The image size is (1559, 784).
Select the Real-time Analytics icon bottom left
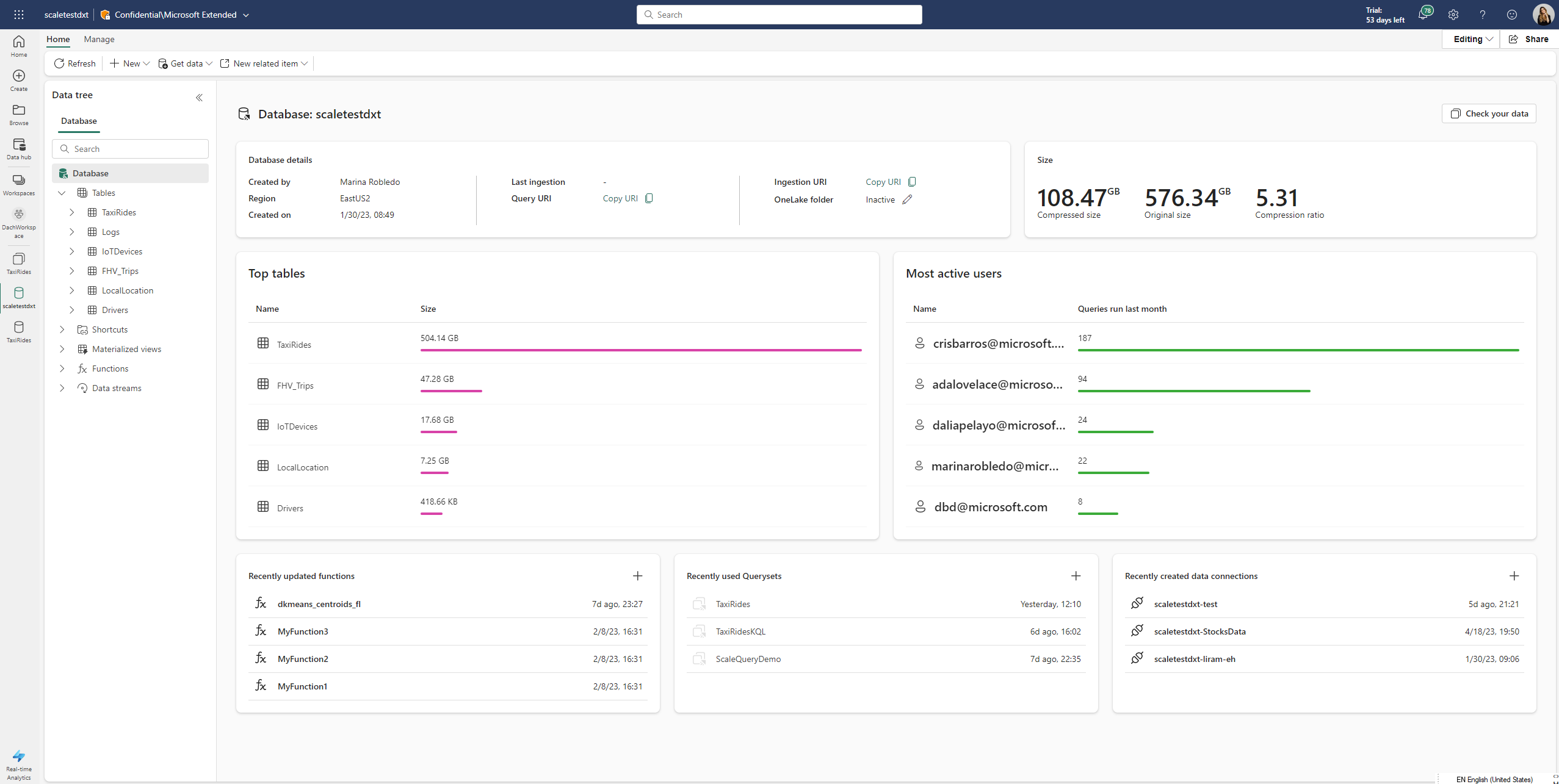(18, 758)
